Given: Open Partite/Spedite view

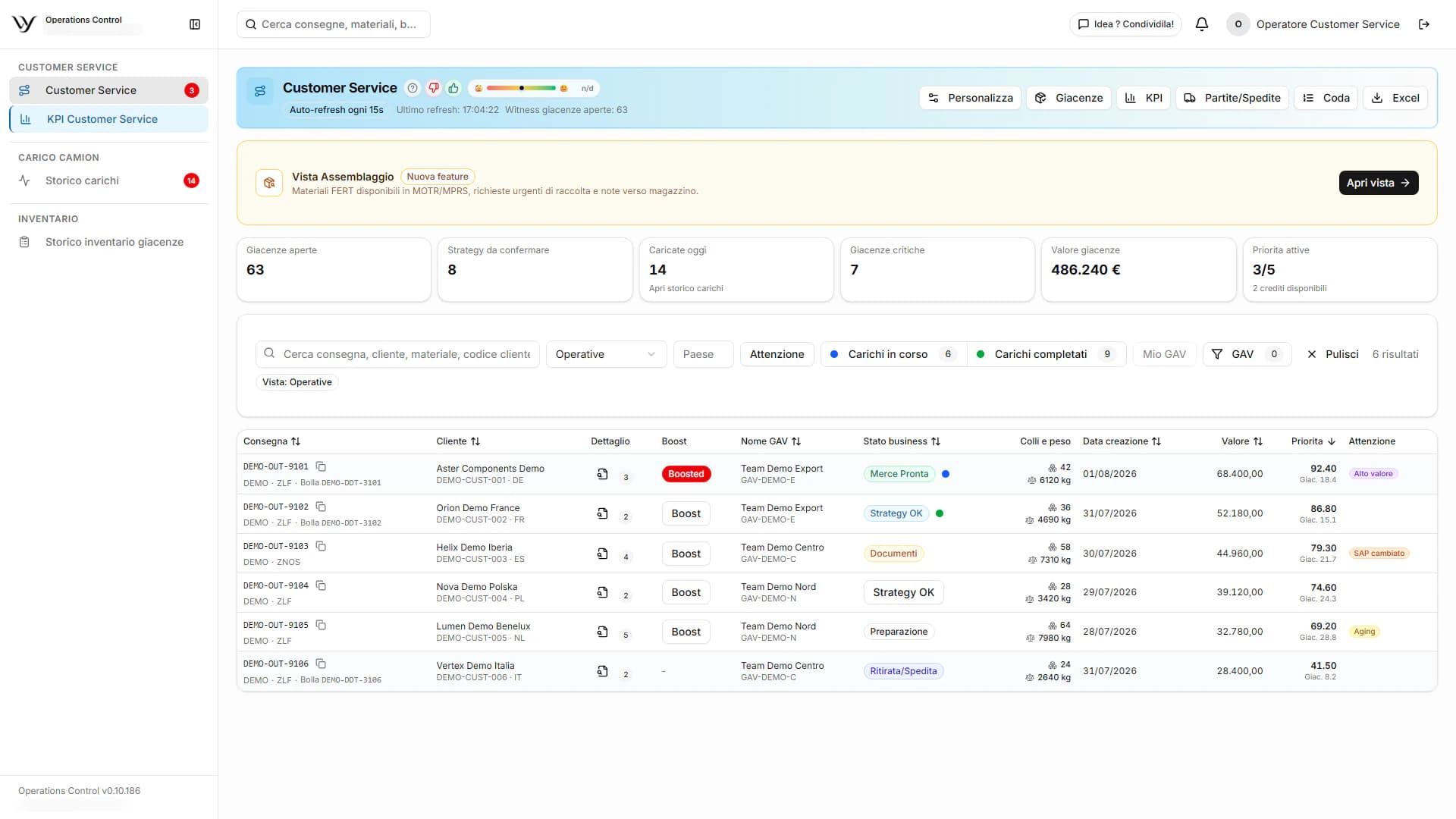Looking at the screenshot, I should tap(1232, 98).
